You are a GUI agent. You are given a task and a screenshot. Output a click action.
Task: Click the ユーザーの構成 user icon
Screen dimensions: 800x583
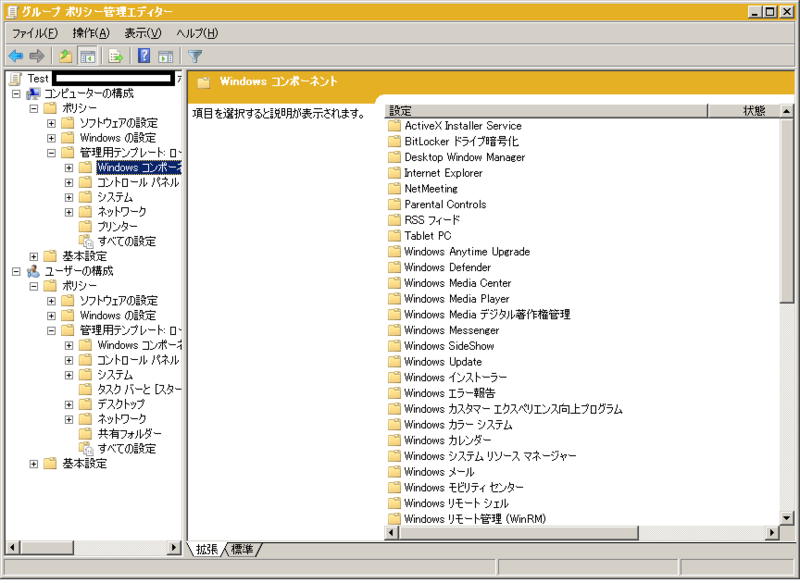click(33, 271)
